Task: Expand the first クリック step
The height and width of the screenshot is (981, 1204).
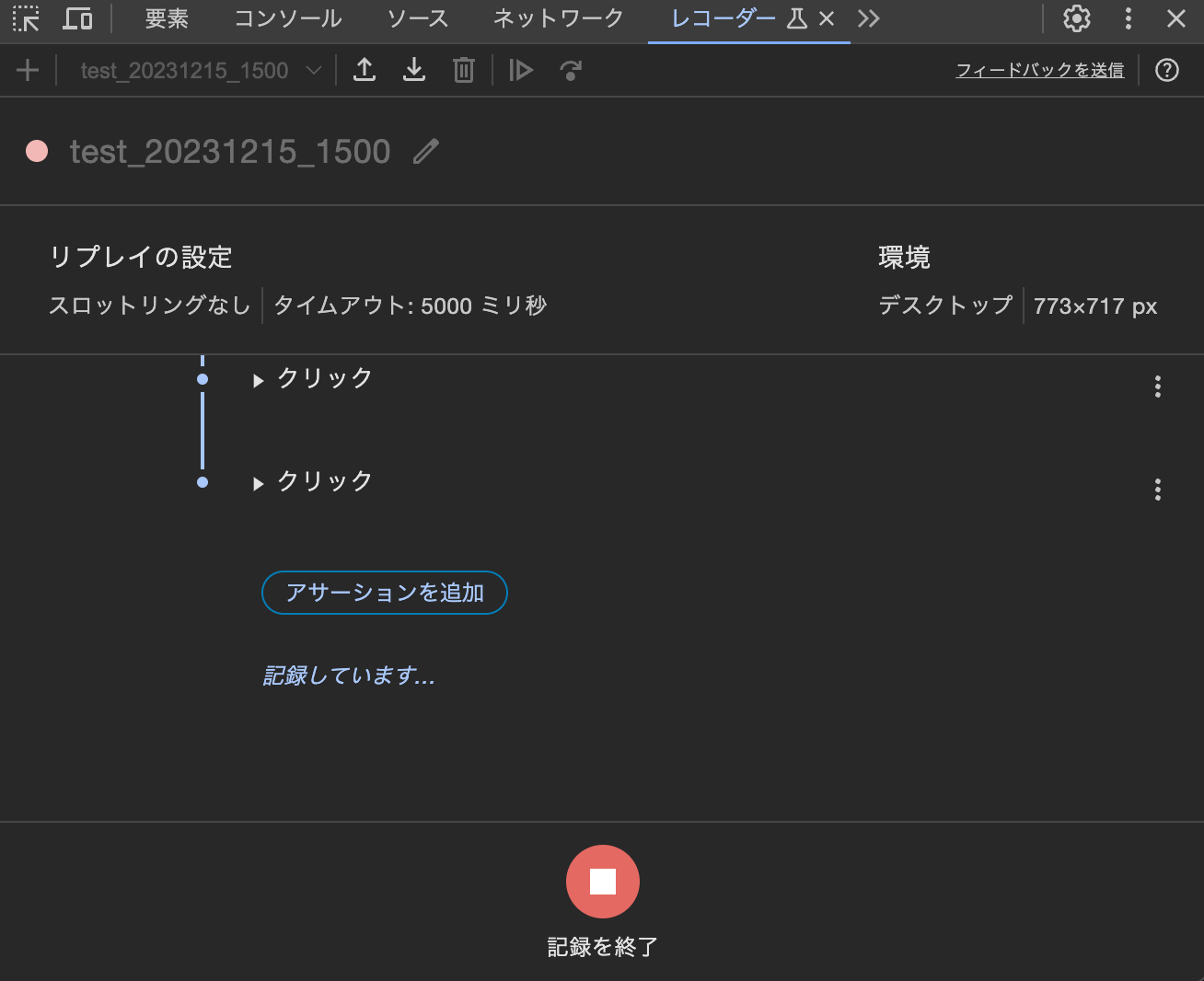Action: click(x=258, y=379)
